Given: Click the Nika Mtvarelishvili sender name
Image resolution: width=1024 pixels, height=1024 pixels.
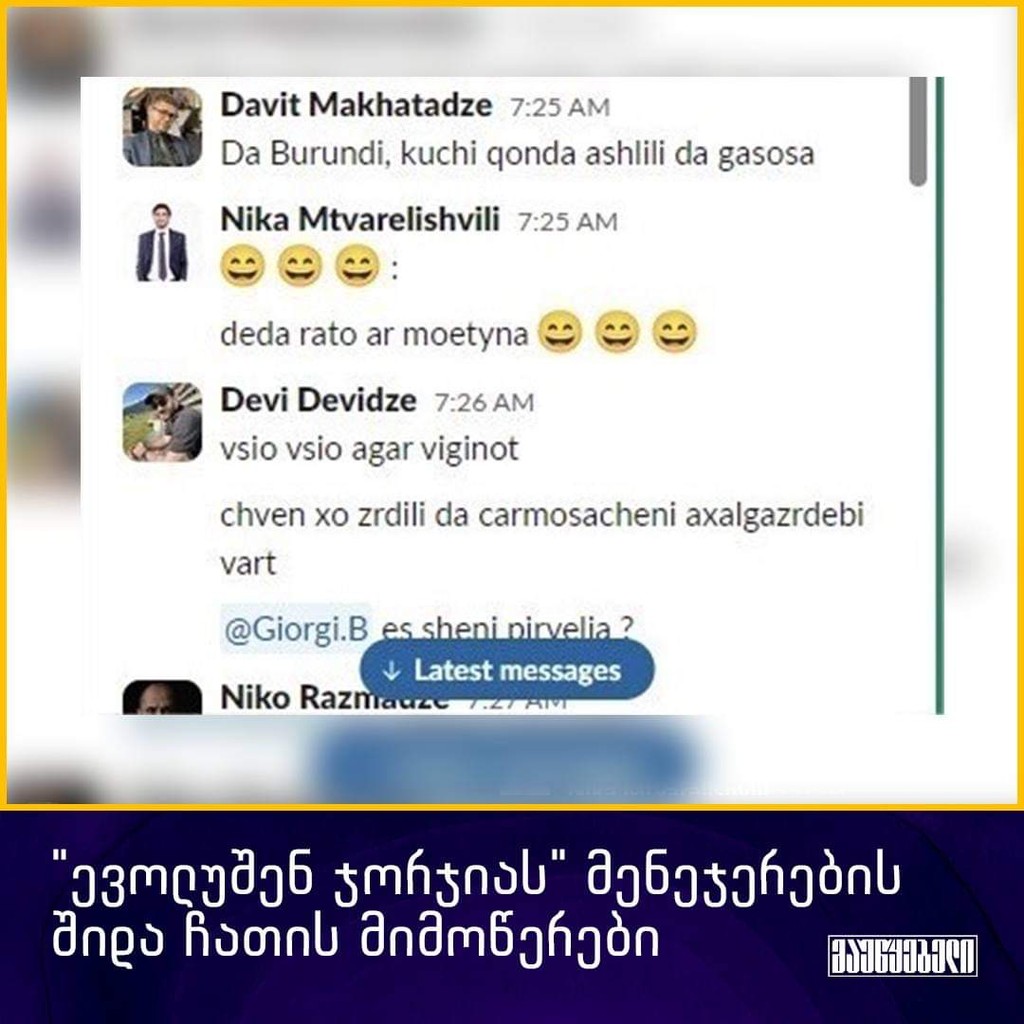Looking at the screenshot, I should [x=360, y=219].
